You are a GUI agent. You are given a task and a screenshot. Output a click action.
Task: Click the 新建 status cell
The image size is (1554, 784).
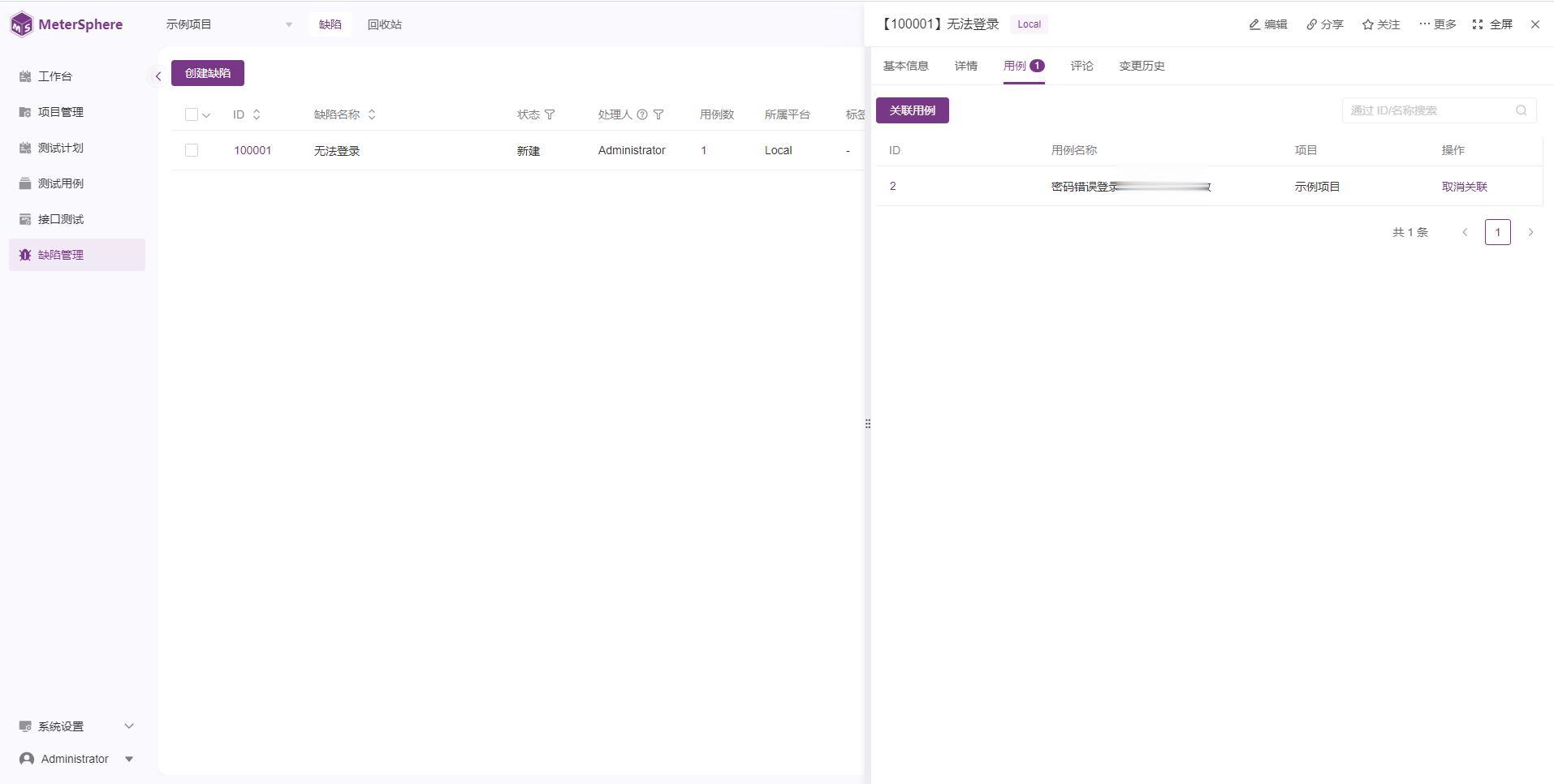click(529, 151)
